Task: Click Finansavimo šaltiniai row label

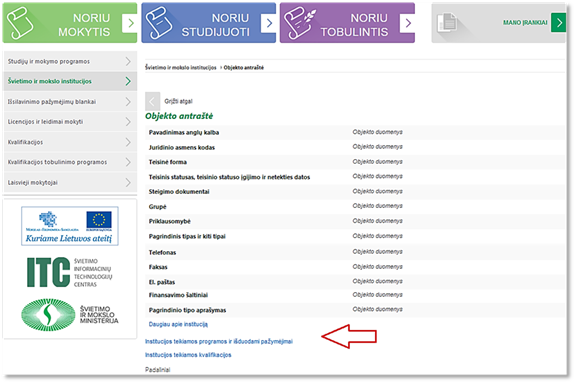Action: tap(178, 295)
